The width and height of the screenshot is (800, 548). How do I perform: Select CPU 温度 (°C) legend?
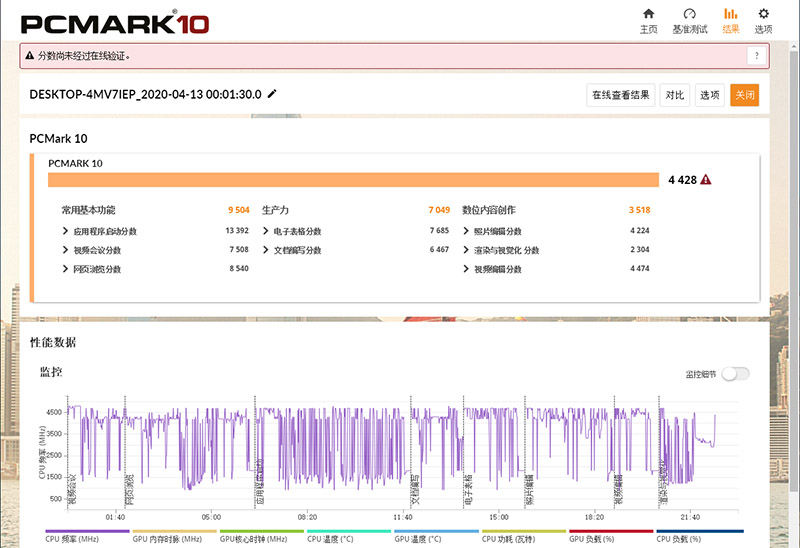[349, 536]
